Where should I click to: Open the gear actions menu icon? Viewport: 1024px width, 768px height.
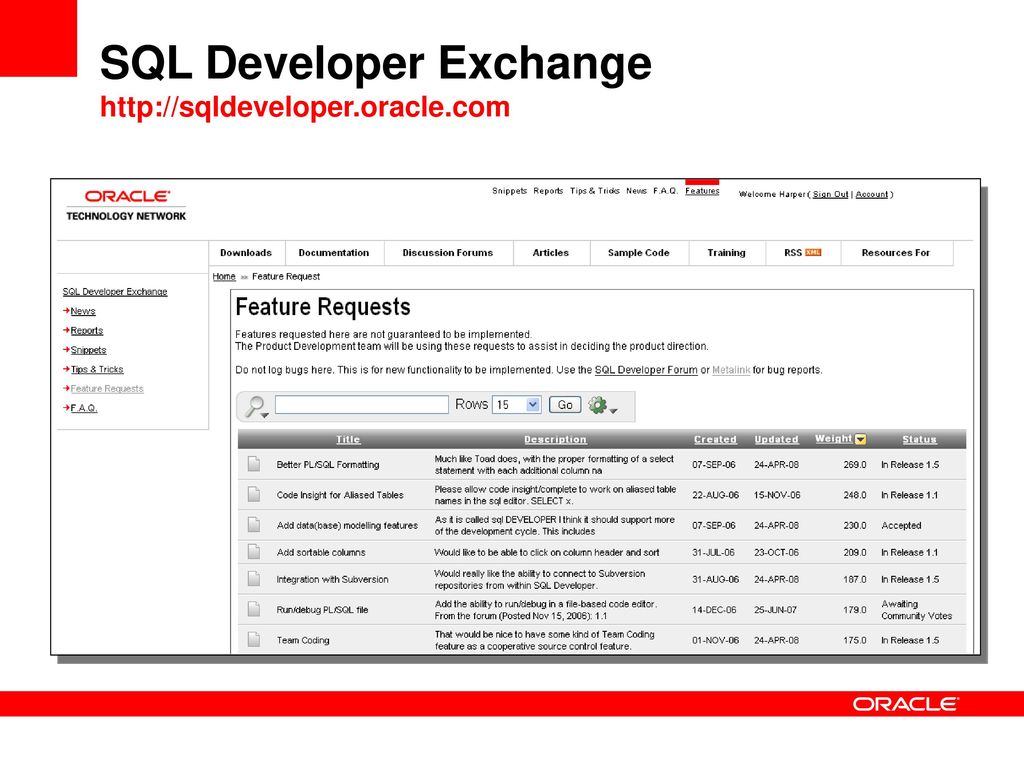coord(597,405)
